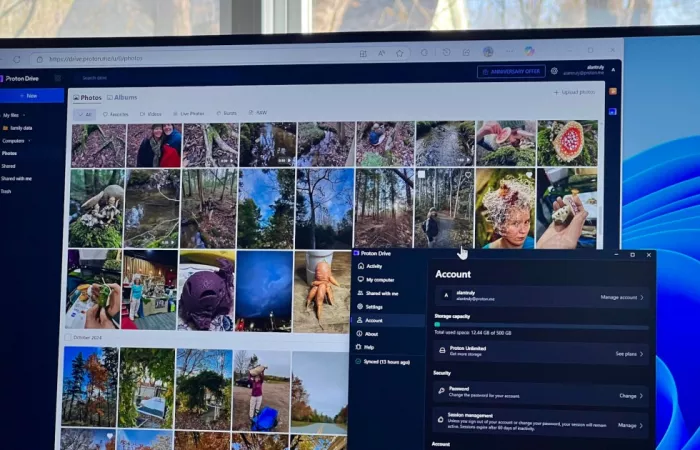Screen dimensions: 700x450
Task: Click the Anniversary Offer button
Action: [x=511, y=71]
